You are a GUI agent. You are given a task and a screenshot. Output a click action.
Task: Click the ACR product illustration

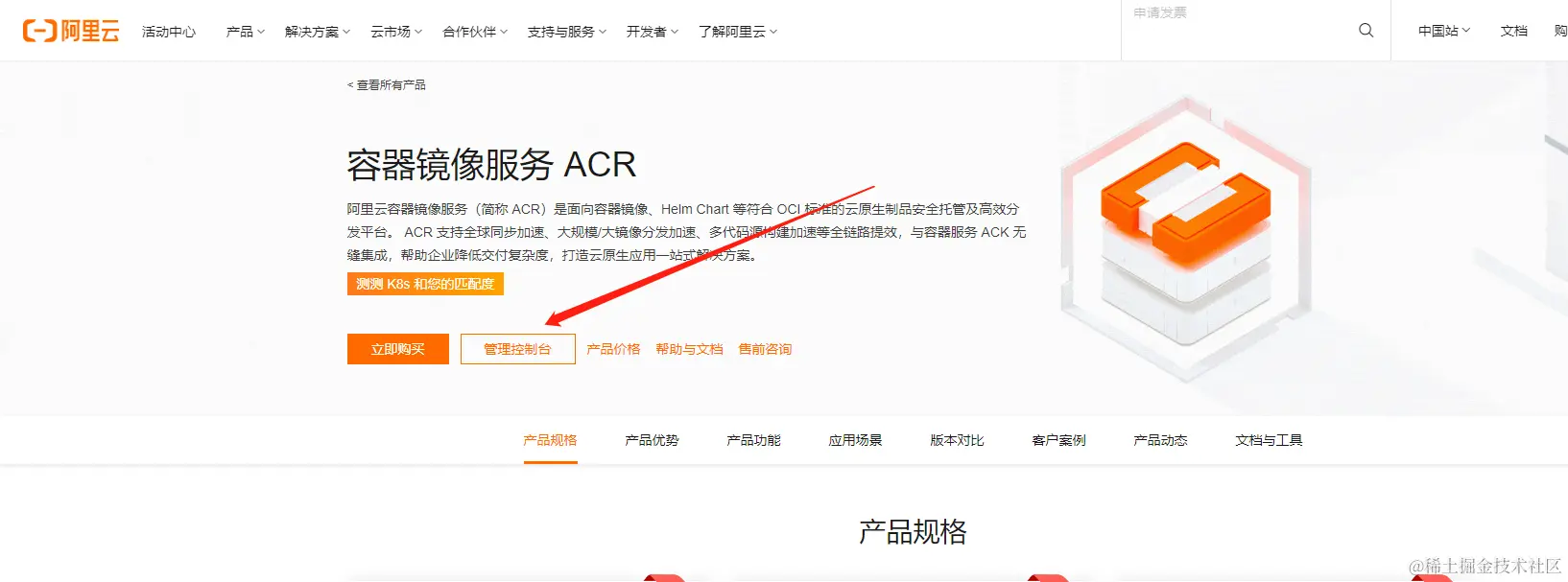(x=1186, y=240)
